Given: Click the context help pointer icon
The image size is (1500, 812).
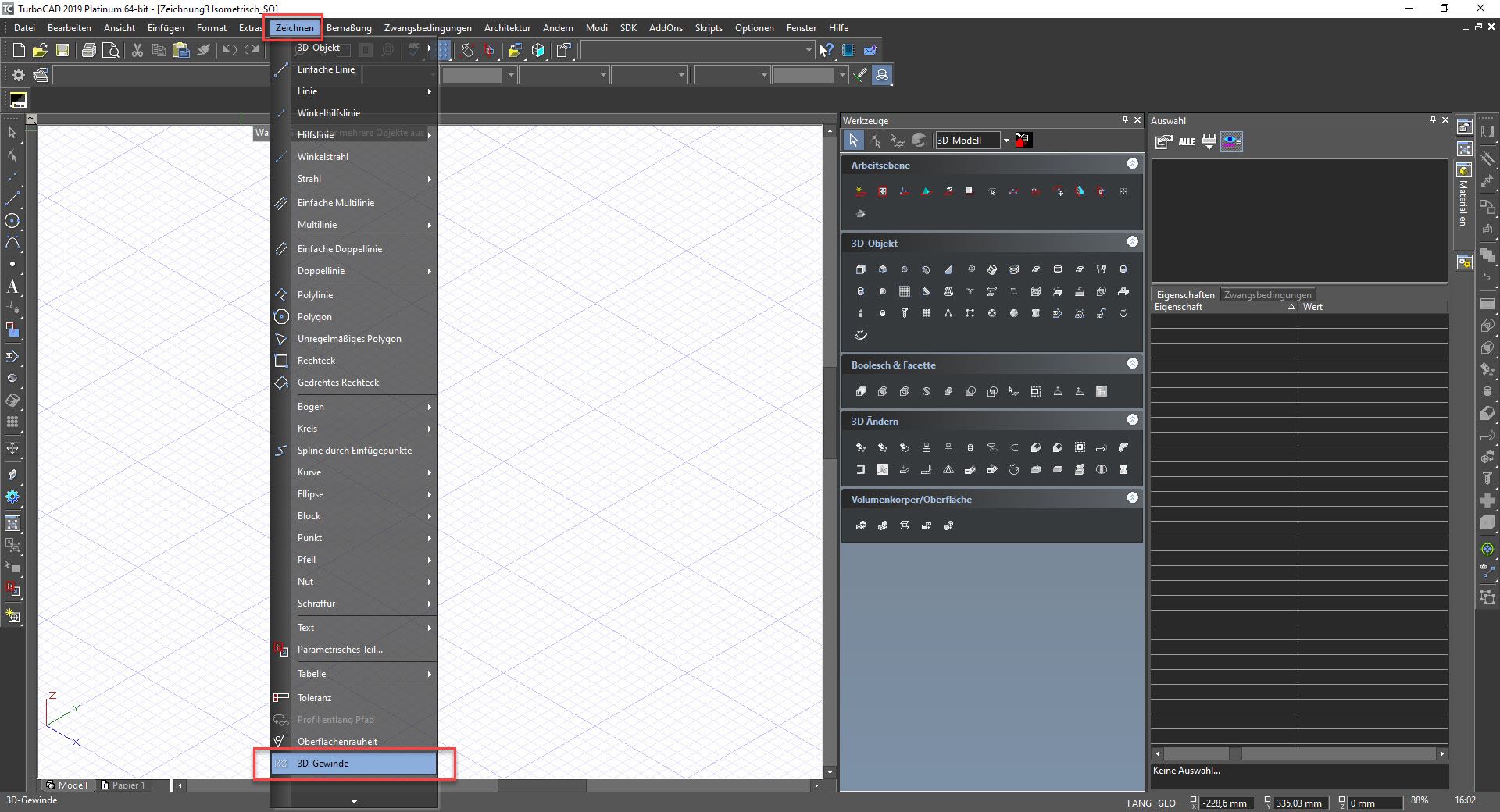Looking at the screenshot, I should (x=826, y=50).
